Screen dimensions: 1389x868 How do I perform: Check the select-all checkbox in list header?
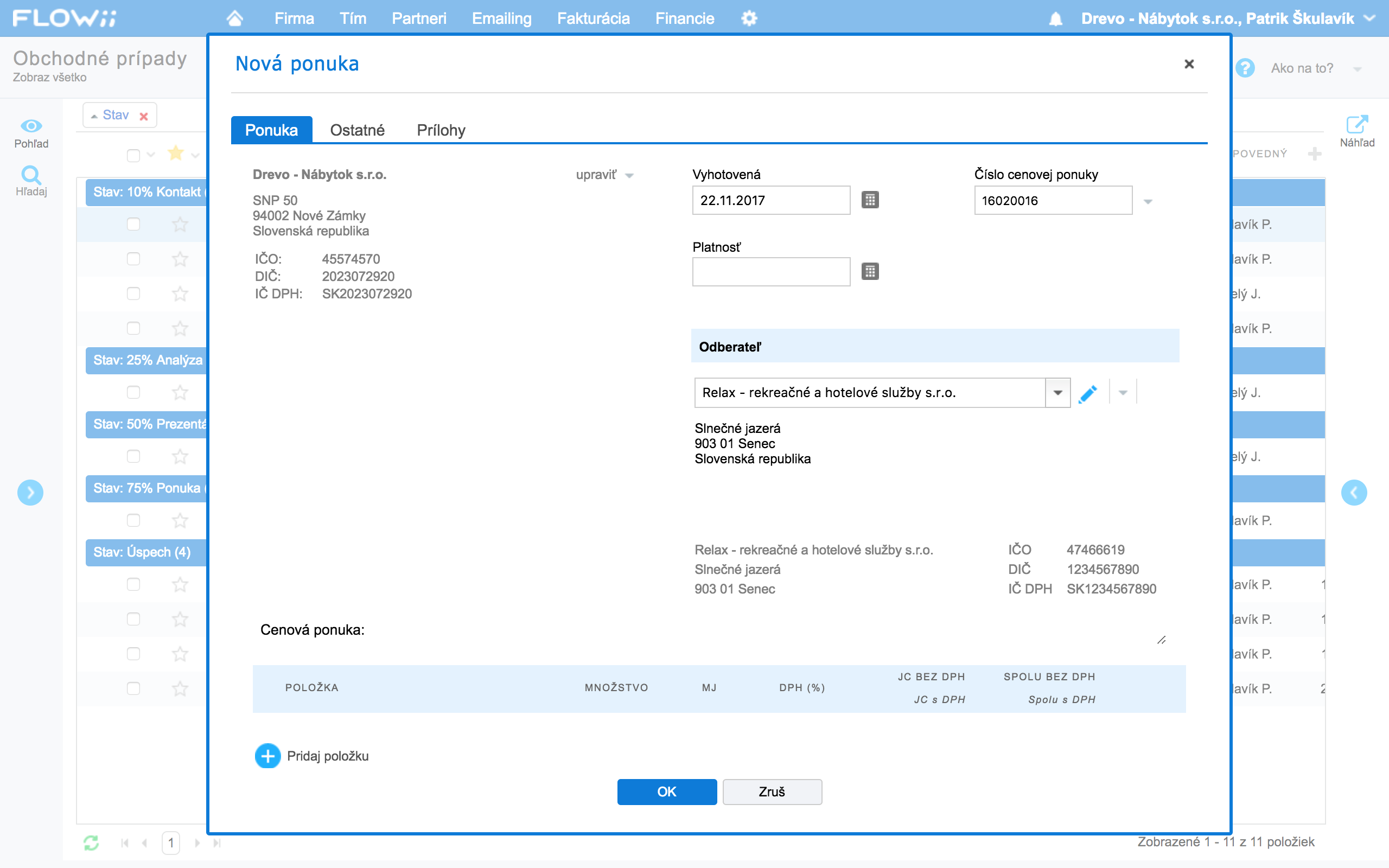coord(133,155)
